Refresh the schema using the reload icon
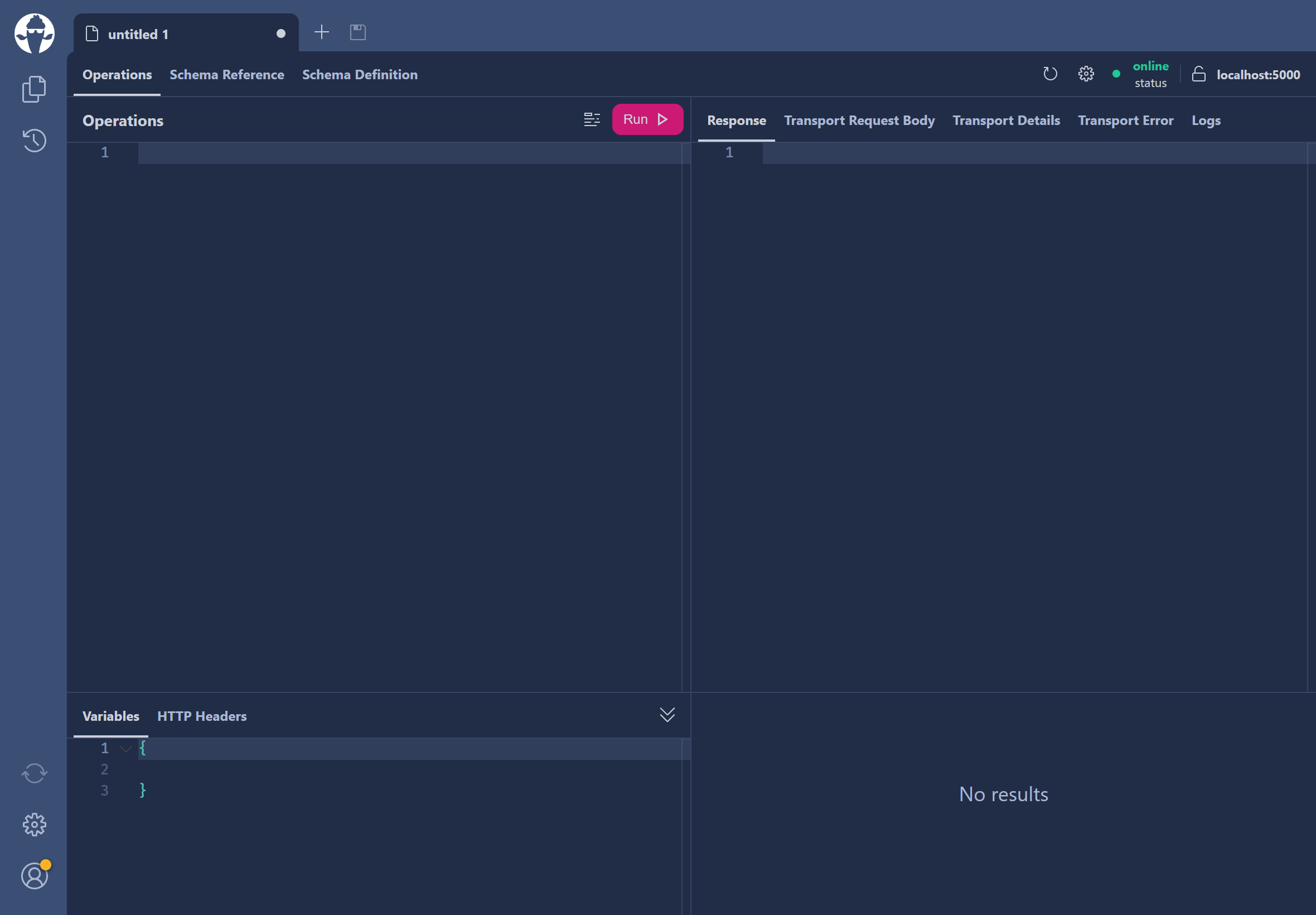Image resolution: width=1316 pixels, height=915 pixels. coord(1049,74)
